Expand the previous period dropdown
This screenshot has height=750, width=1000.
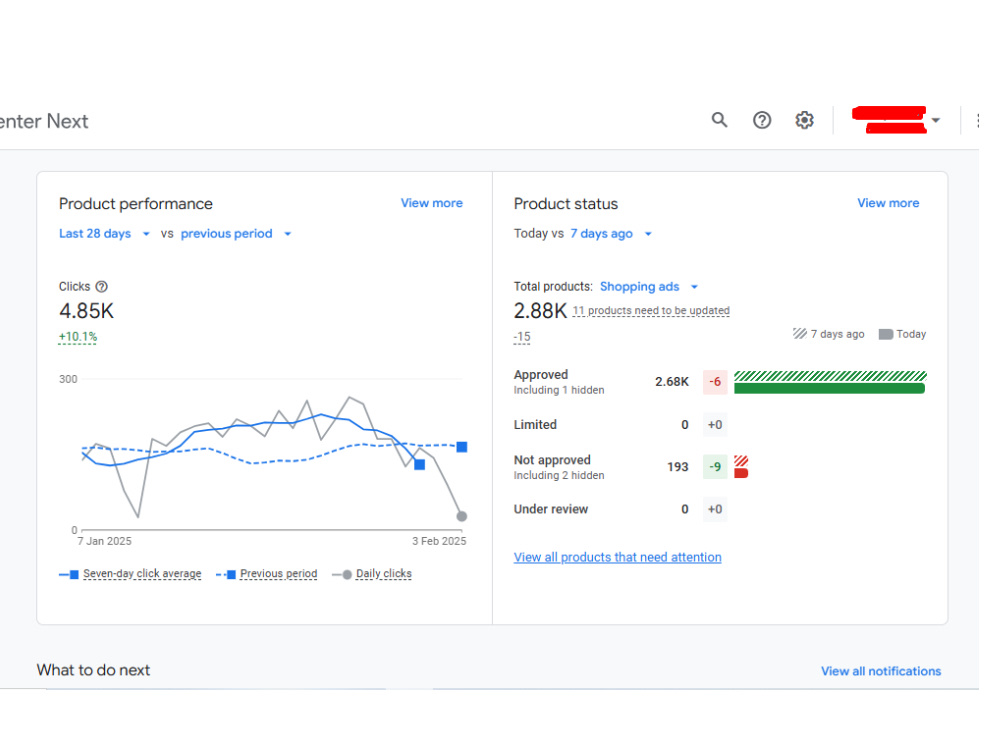236,233
